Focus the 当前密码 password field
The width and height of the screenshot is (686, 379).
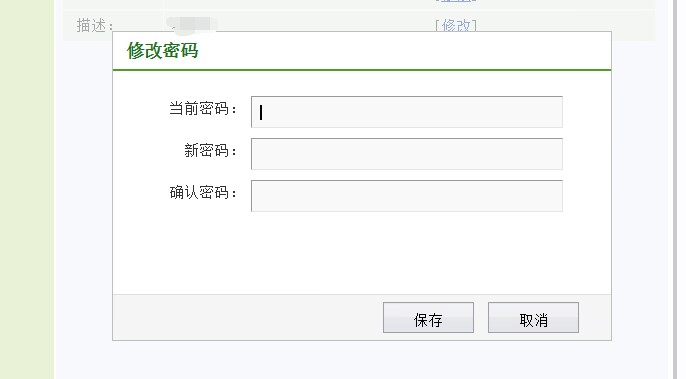(406, 112)
